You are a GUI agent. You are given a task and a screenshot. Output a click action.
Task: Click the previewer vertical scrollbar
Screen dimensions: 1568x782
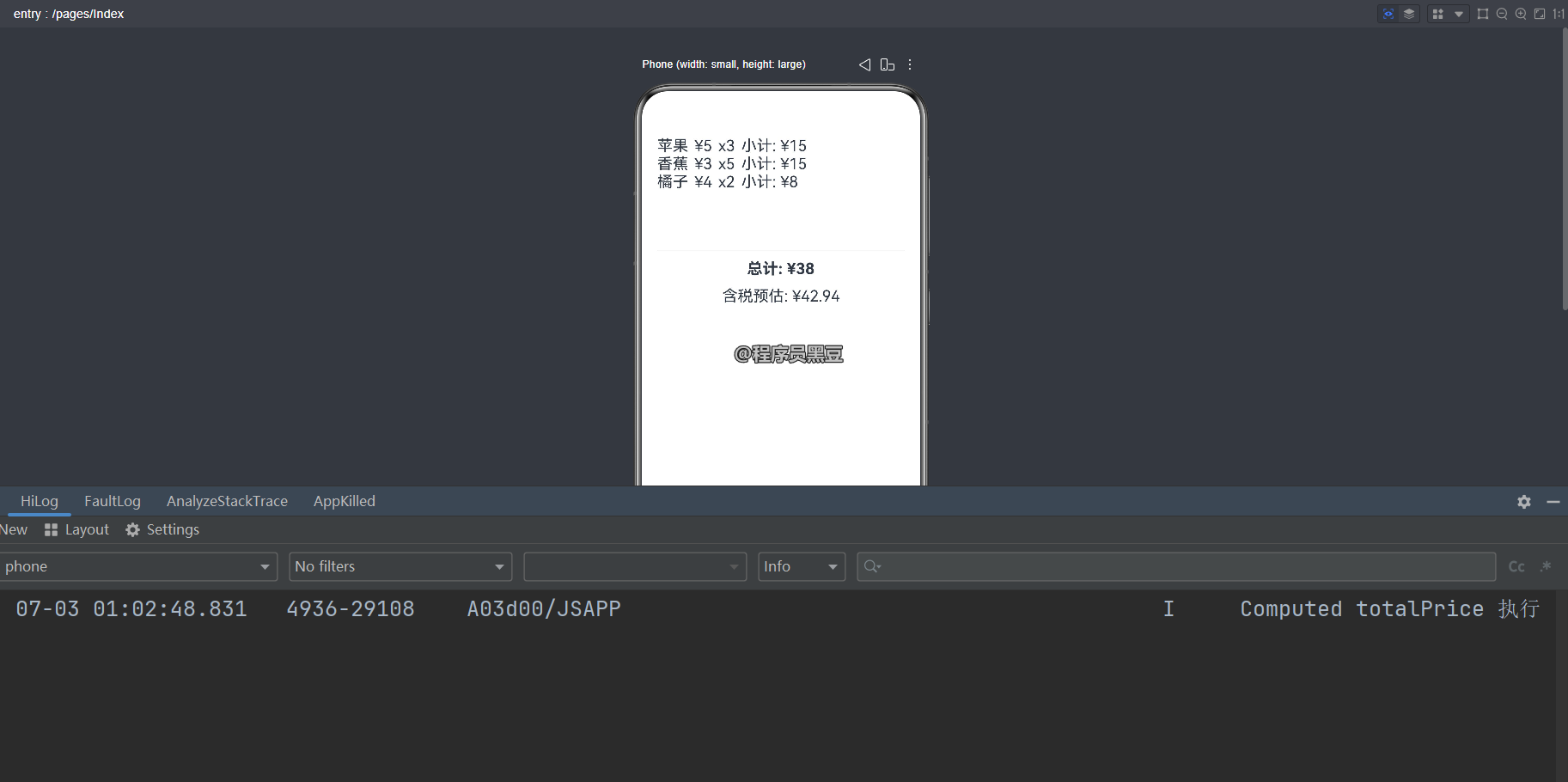point(1565,168)
